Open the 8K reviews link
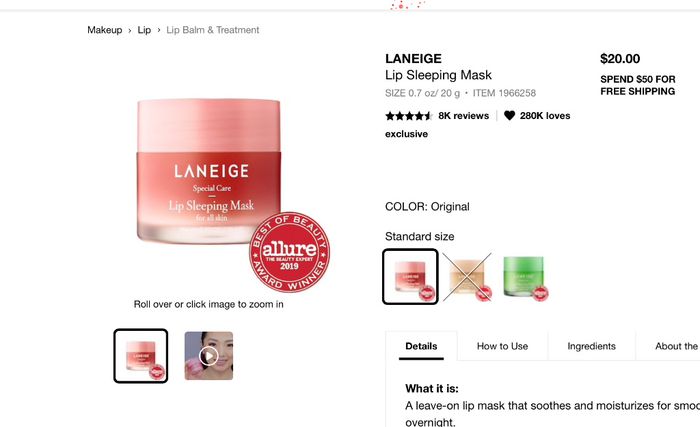The height and width of the screenshot is (427, 700). pyautogui.click(x=463, y=116)
